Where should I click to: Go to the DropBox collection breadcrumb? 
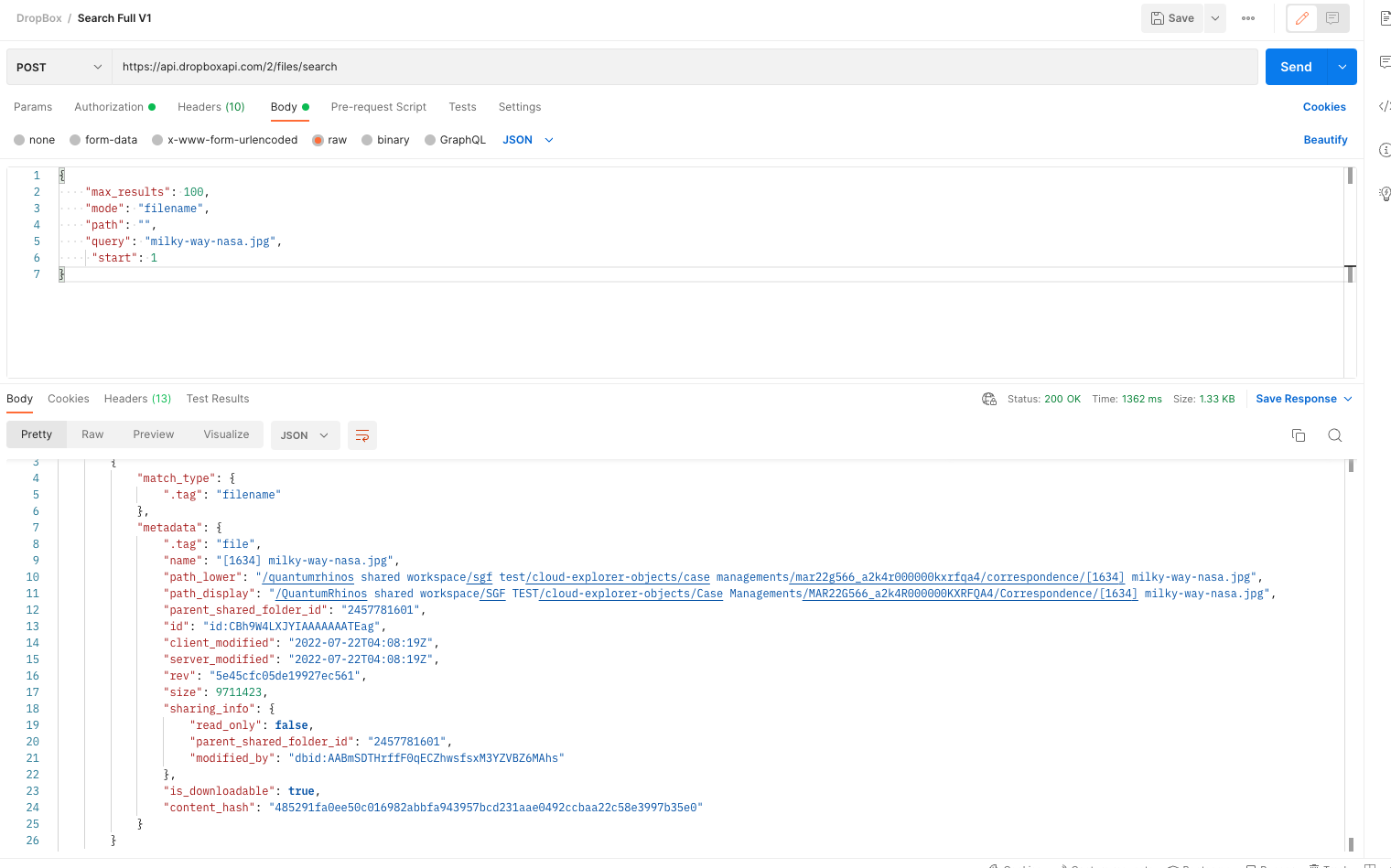[39, 18]
